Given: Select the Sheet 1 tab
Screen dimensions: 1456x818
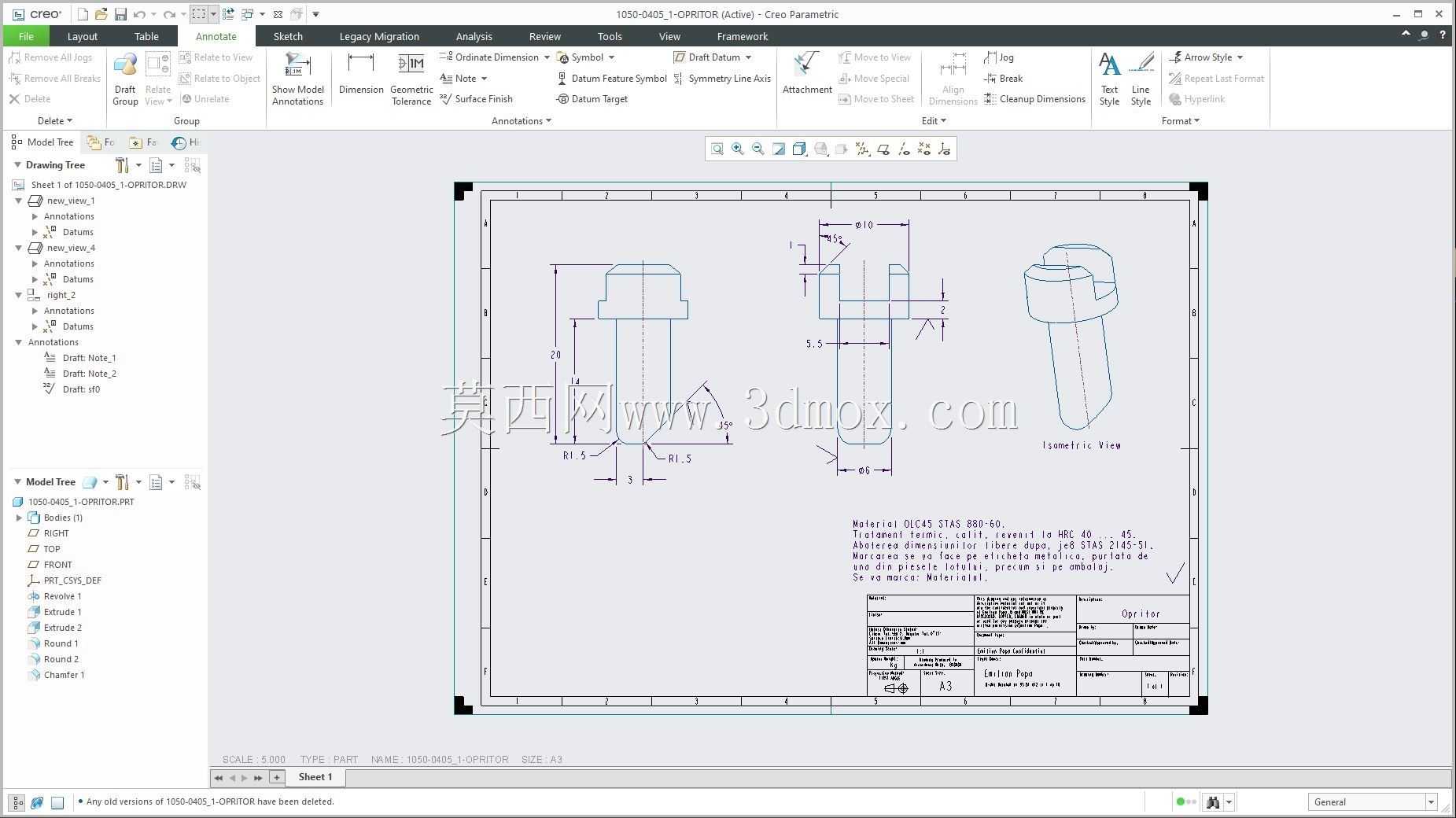Looking at the screenshot, I should (x=315, y=777).
